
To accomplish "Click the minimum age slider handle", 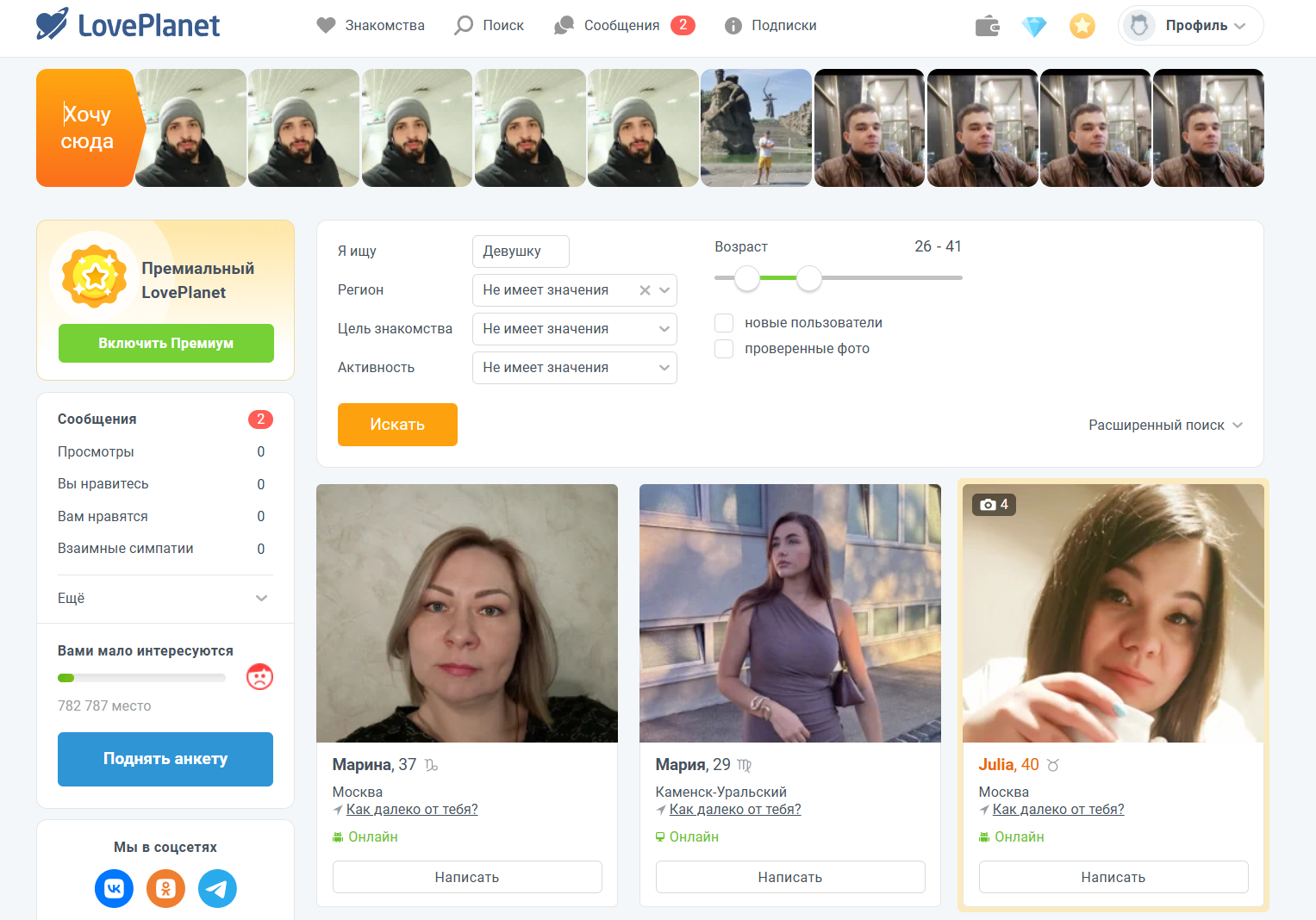I will pos(747,278).
